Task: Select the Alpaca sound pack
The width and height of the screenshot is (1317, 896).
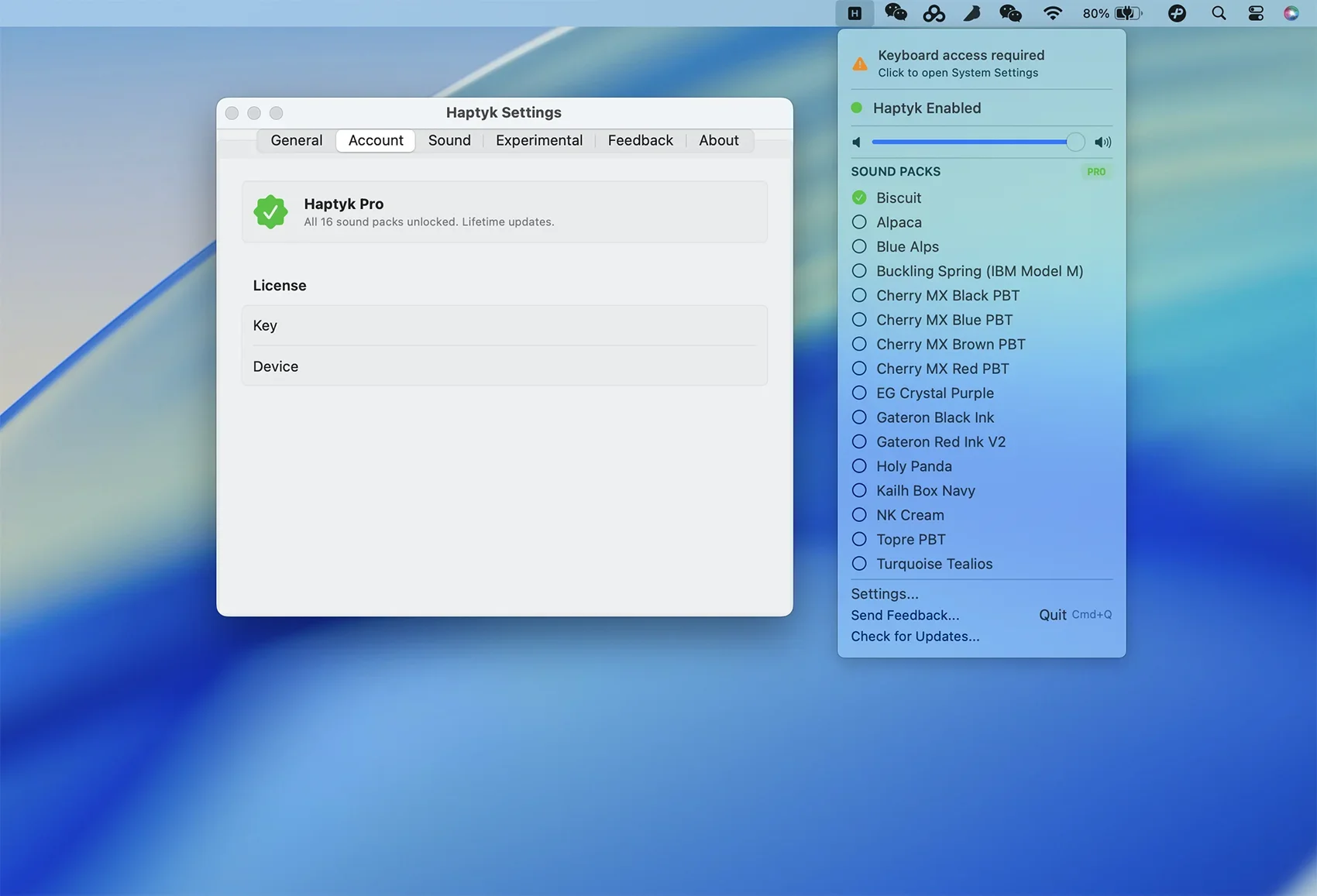Action: pyautogui.click(x=899, y=222)
